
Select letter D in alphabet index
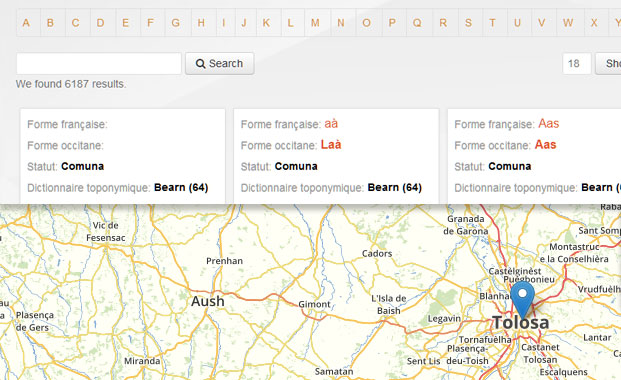pos(101,23)
